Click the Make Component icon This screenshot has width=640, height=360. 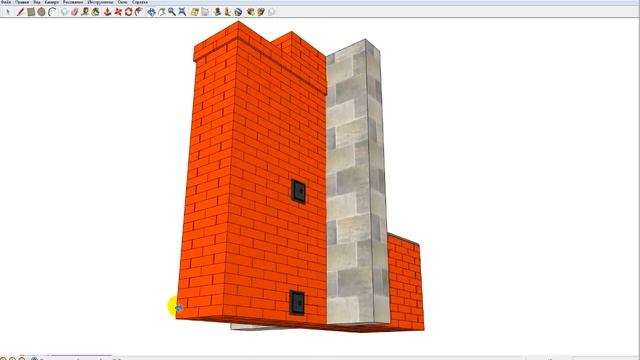click(x=64, y=12)
